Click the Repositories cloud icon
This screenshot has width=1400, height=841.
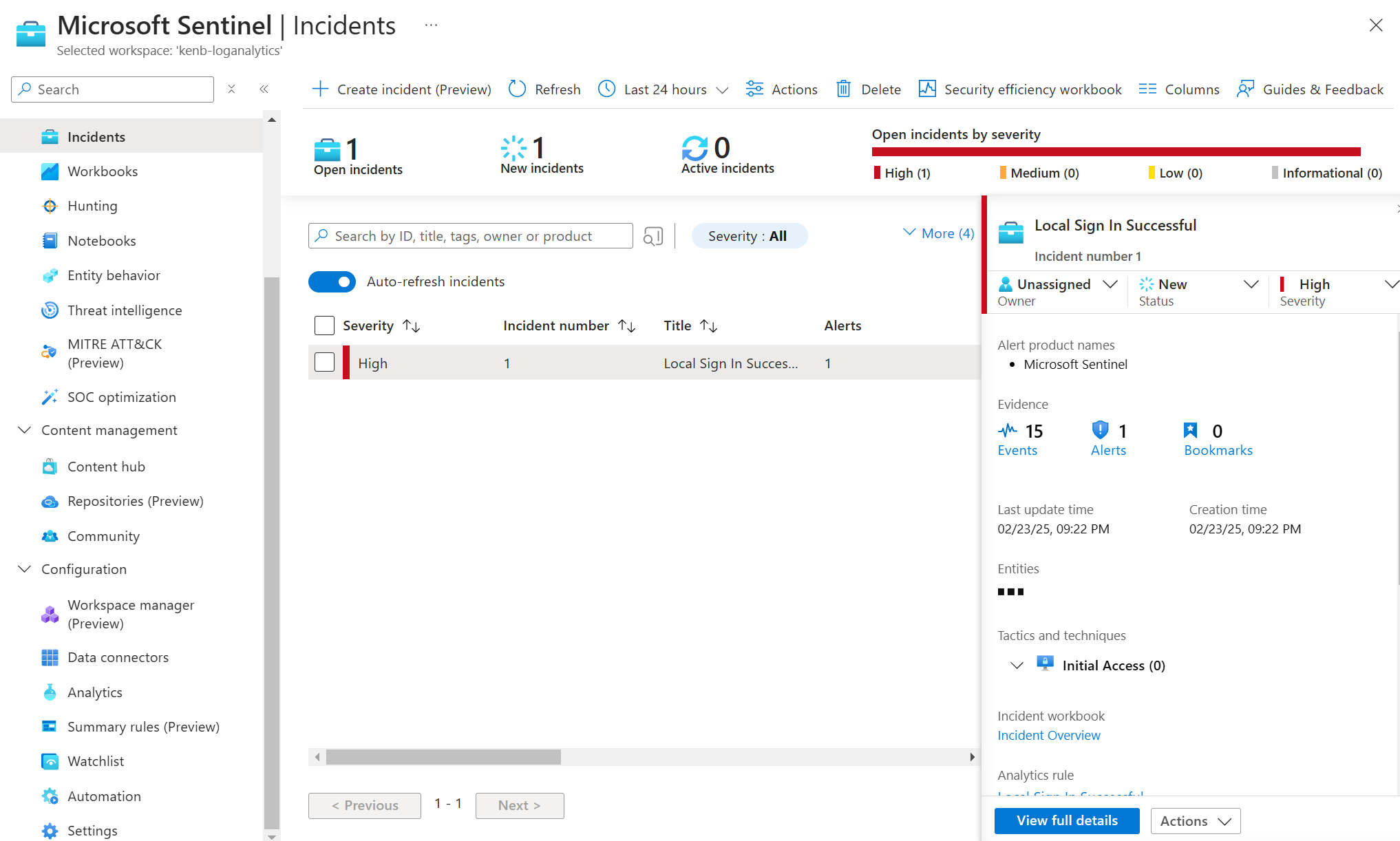tap(50, 501)
